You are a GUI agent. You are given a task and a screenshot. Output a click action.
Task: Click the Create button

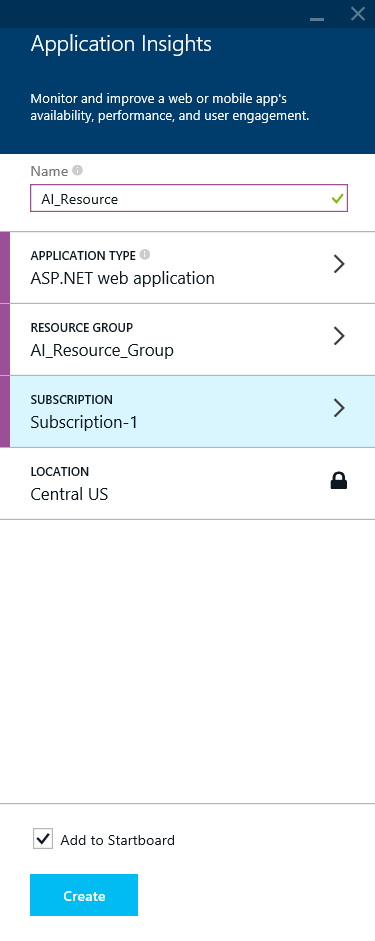coord(84,895)
